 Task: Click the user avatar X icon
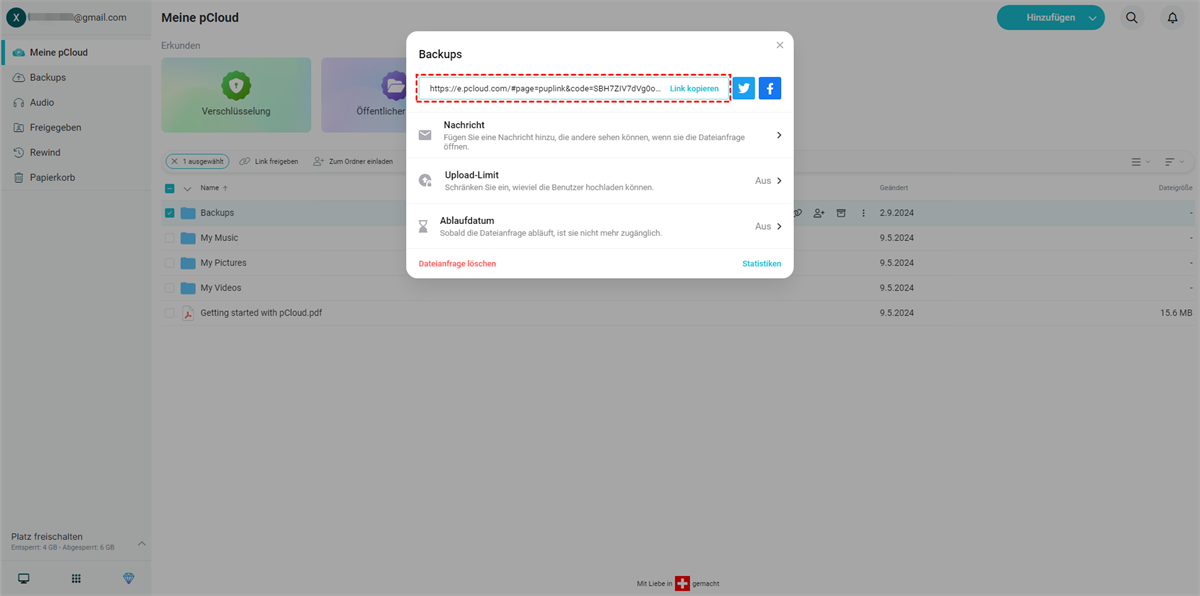coord(16,17)
